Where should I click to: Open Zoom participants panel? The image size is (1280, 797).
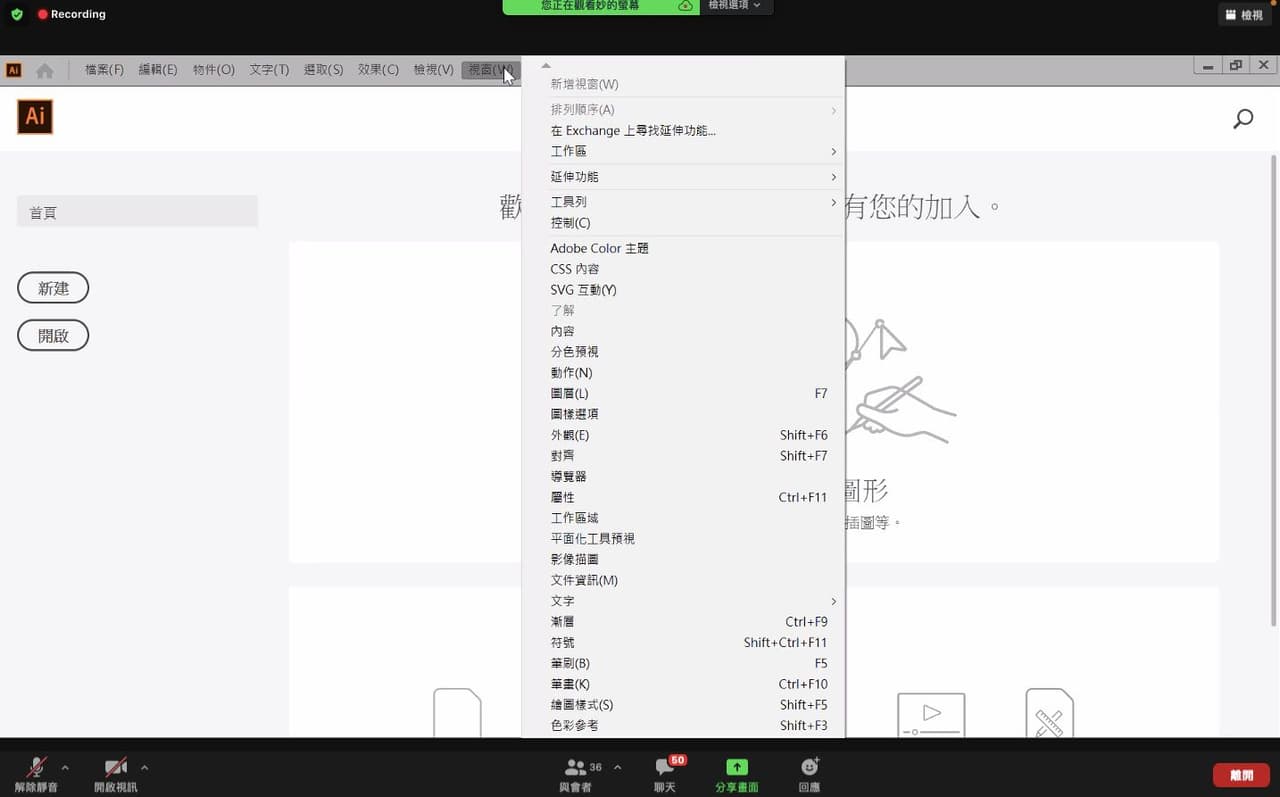coord(576,775)
